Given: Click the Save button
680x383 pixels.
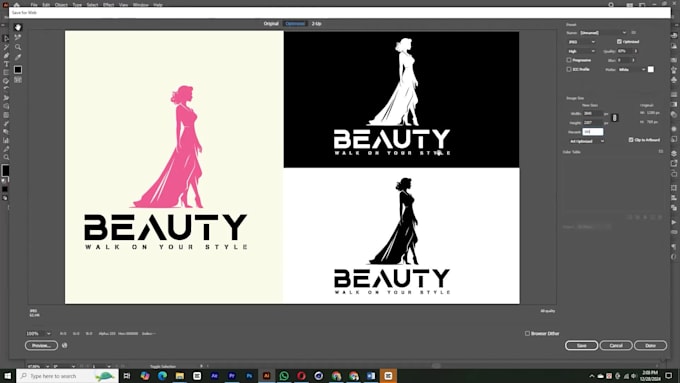Looking at the screenshot, I should tap(581, 345).
